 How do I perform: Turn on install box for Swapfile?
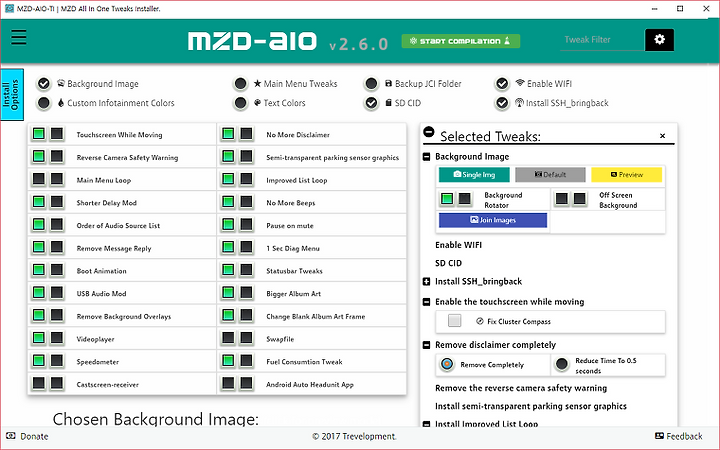tap(228, 338)
